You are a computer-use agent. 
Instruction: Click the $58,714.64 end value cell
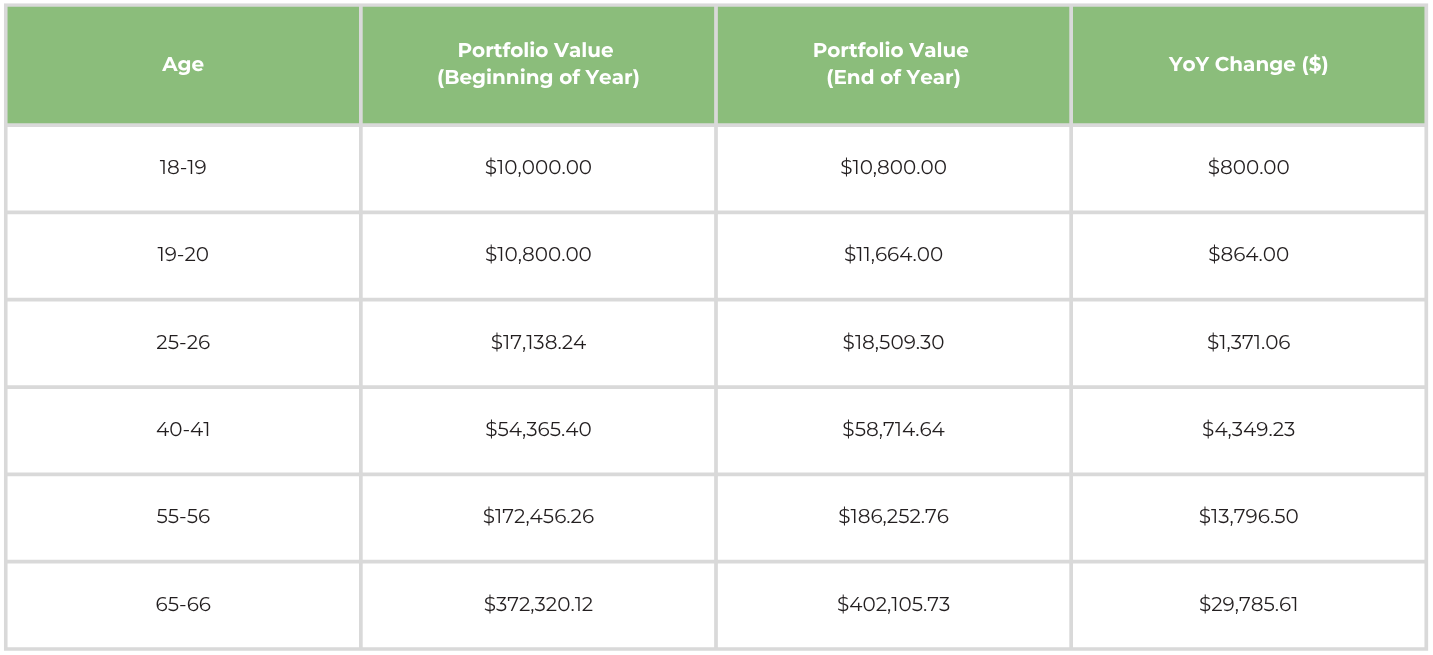click(893, 430)
